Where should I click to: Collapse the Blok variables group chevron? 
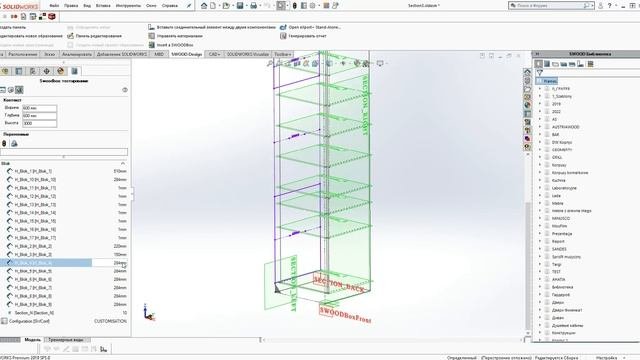click(123, 163)
